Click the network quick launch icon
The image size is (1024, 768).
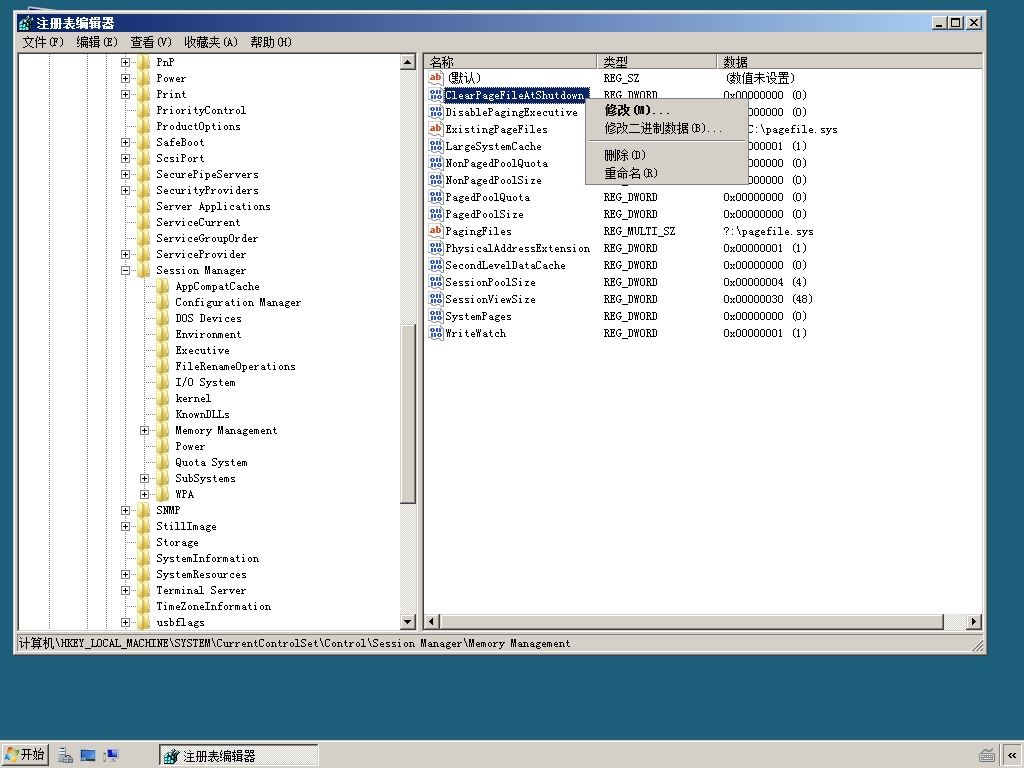[111, 756]
